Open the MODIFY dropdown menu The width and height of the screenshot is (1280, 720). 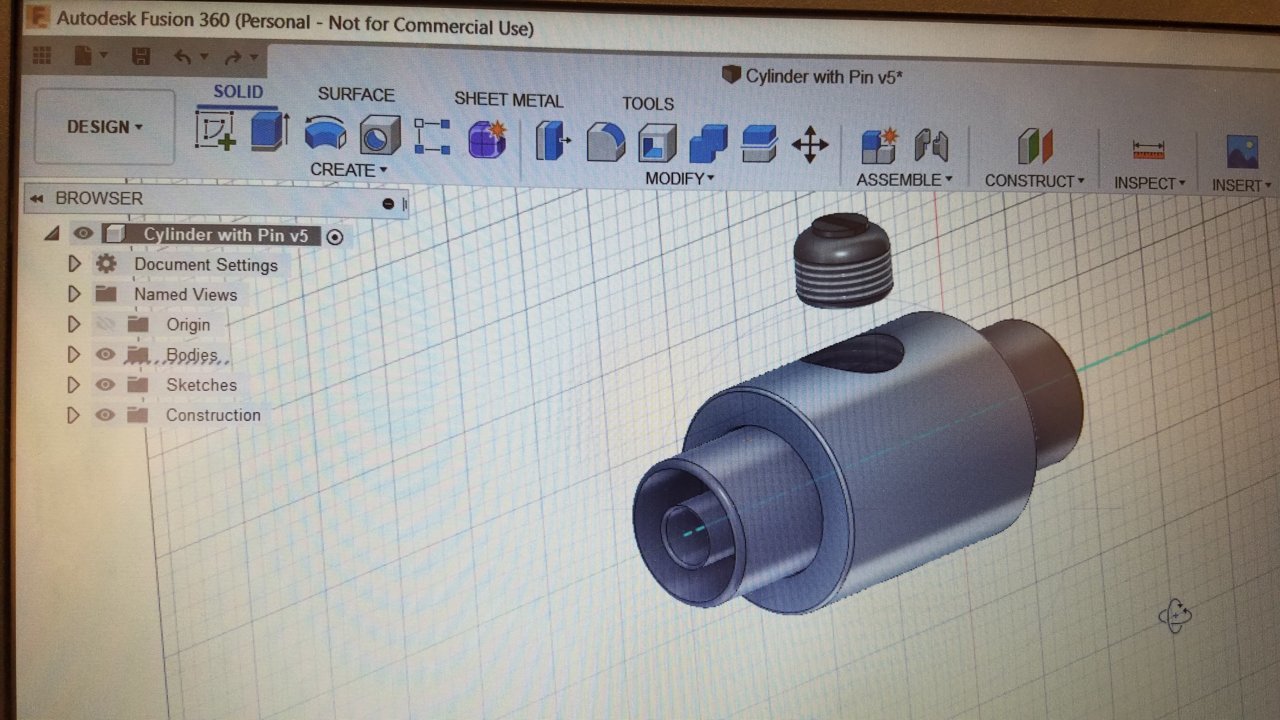[680, 179]
